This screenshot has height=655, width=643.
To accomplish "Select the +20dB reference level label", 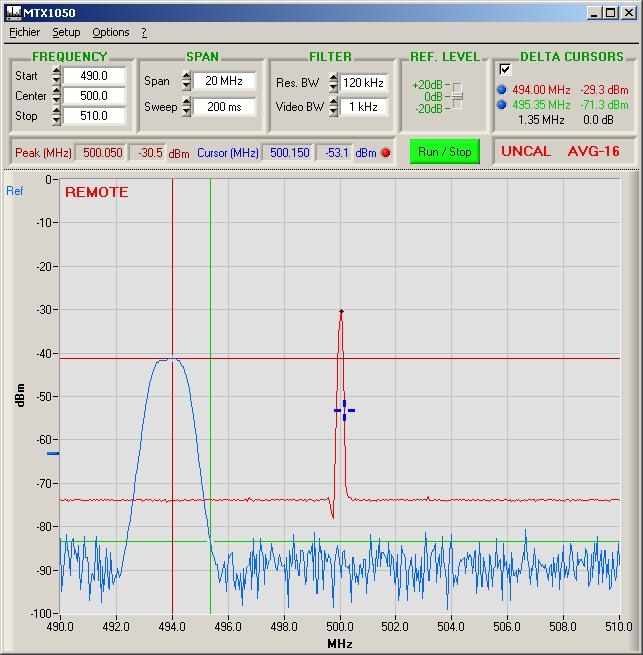I will click(x=427, y=85).
